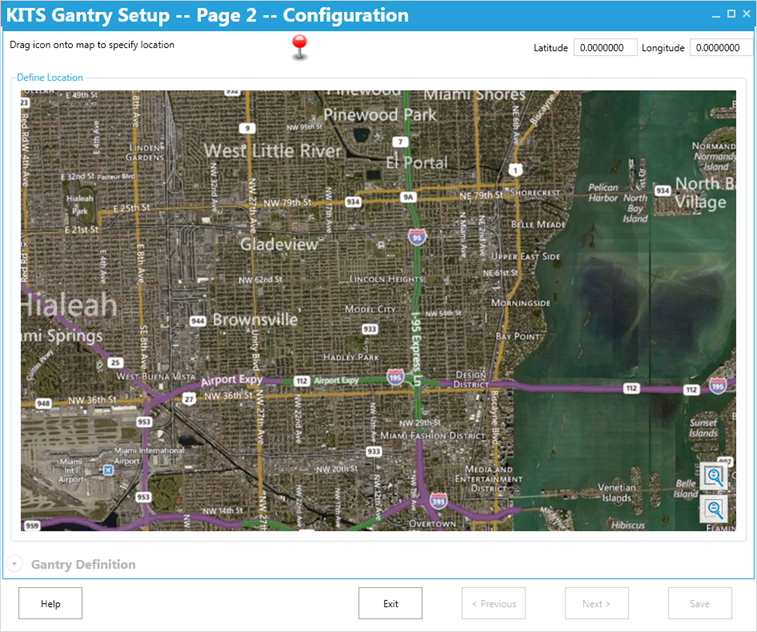Minimize the KITS Gantry Setup window
Viewport: 757px width, 632px height.
[x=716, y=14]
